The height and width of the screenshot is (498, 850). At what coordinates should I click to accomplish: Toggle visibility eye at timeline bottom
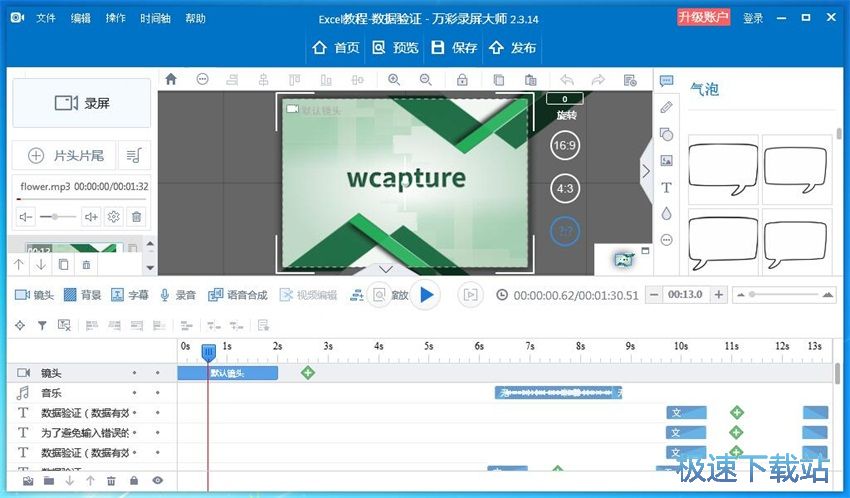pyautogui.click(x=158, y=481)
